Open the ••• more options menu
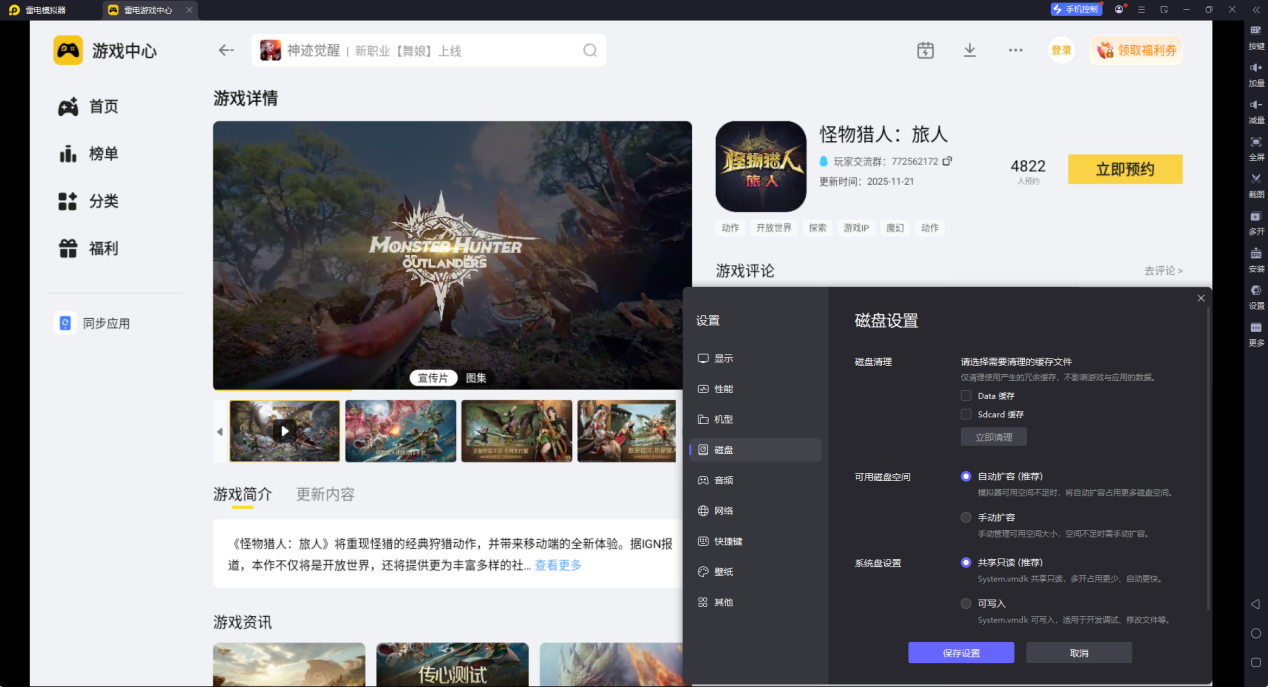The width and height of the screenshot is (1268, 687). click(x=1015, y=49)
